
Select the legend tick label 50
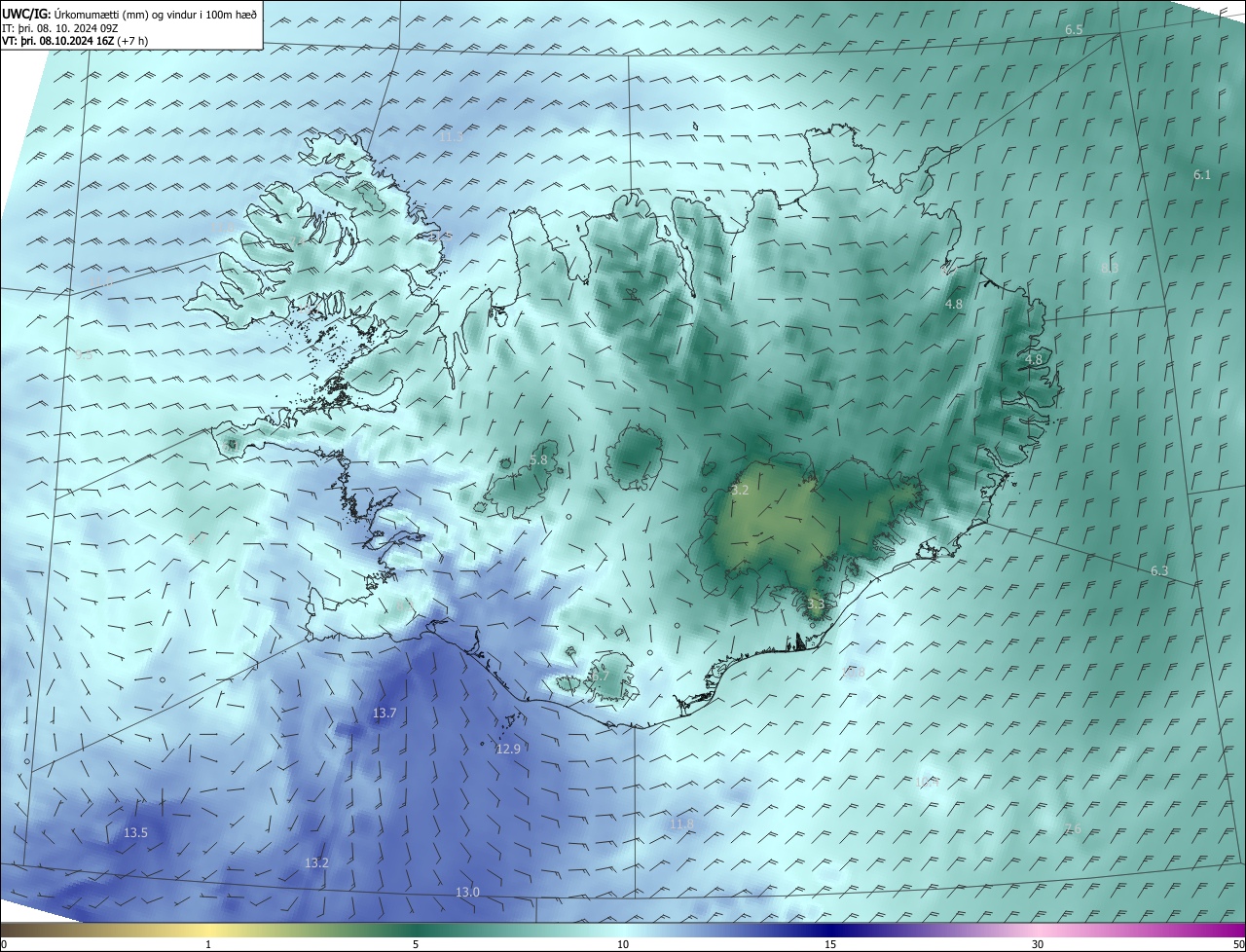[1238, 944]
